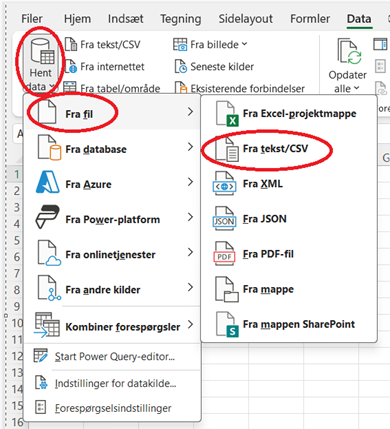Expand the Fra Azure submenu arrow
Viewport: 390px width, 429px height.
point(190,182)
